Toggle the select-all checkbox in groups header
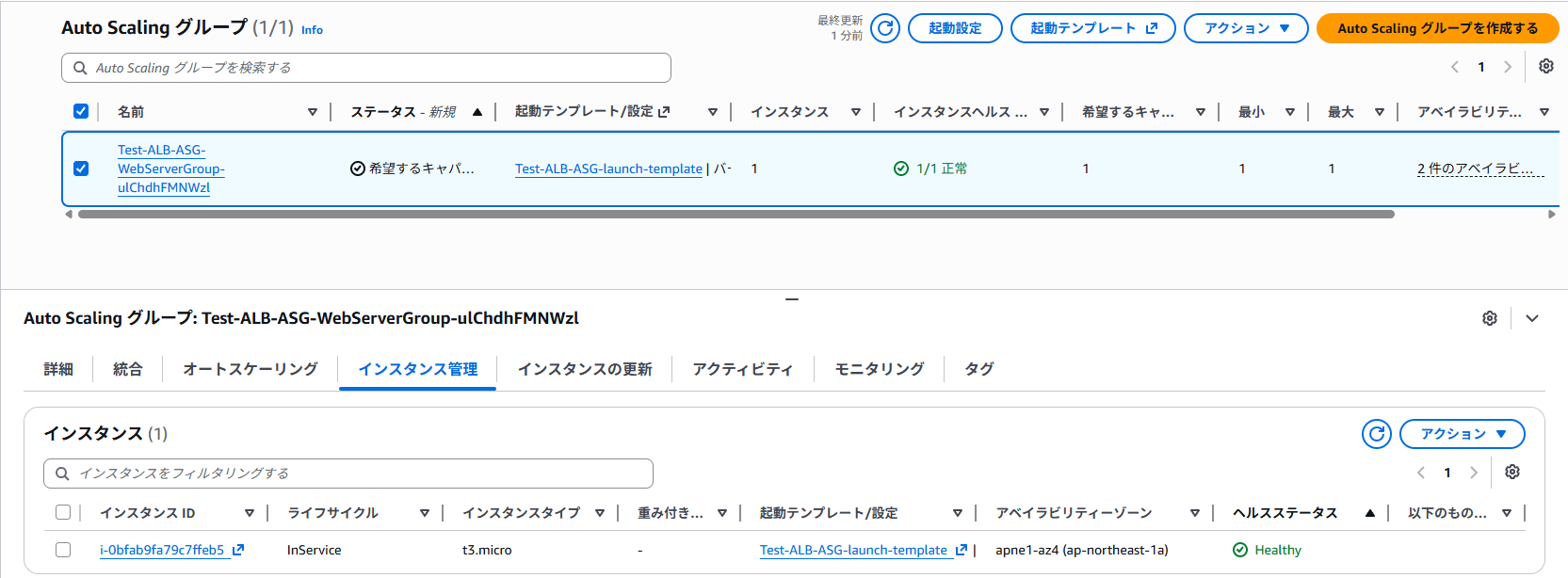This screenshot has width=1568, height=578. coord(81,111)
